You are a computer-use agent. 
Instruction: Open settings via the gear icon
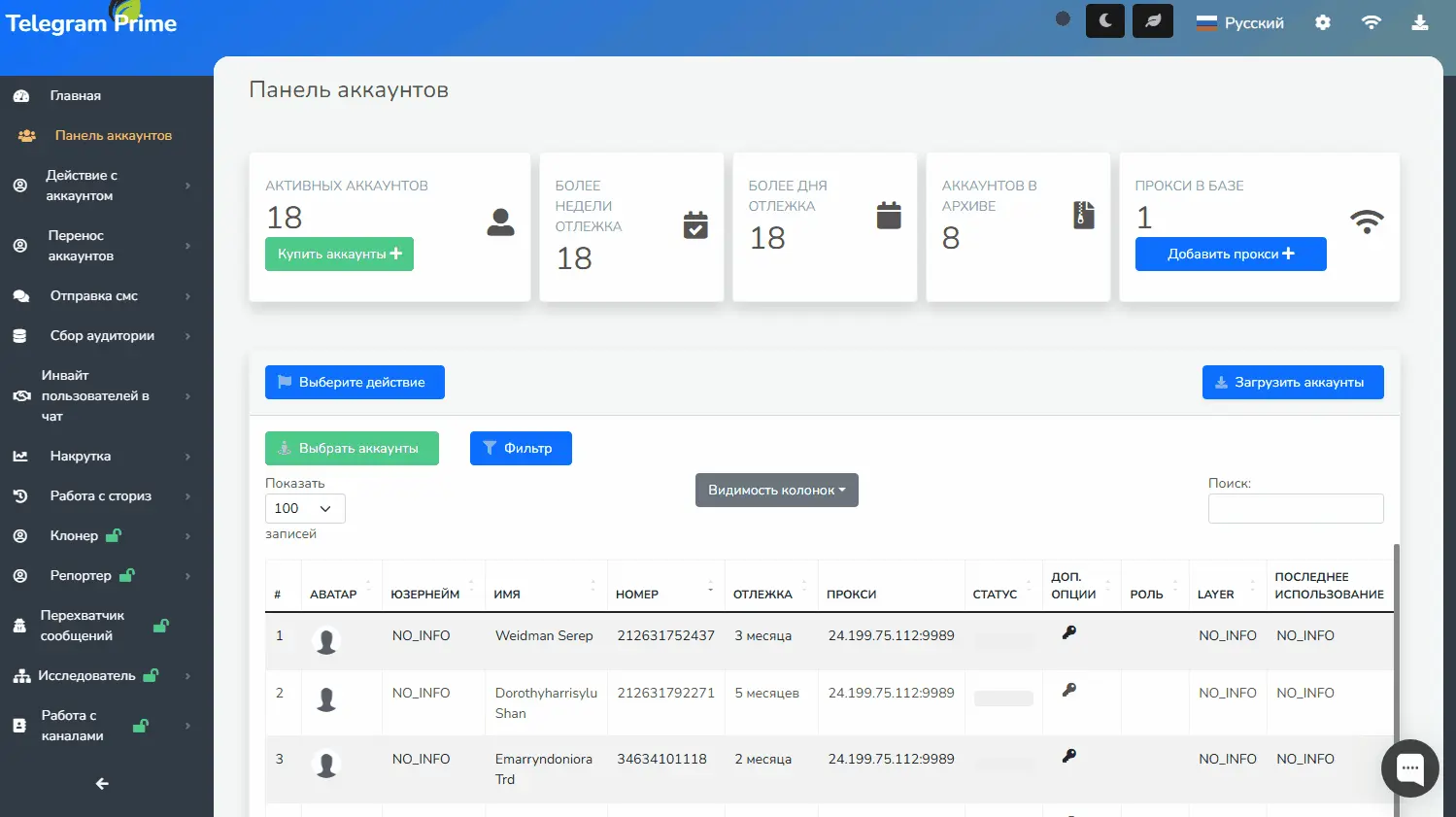[x=1323, y=21]
